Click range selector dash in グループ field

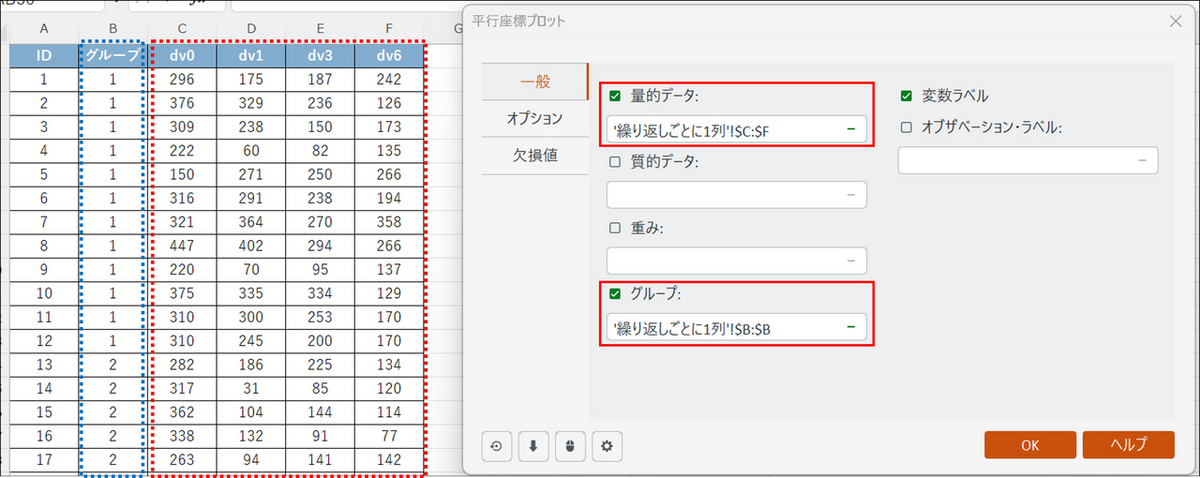[850, 326]
